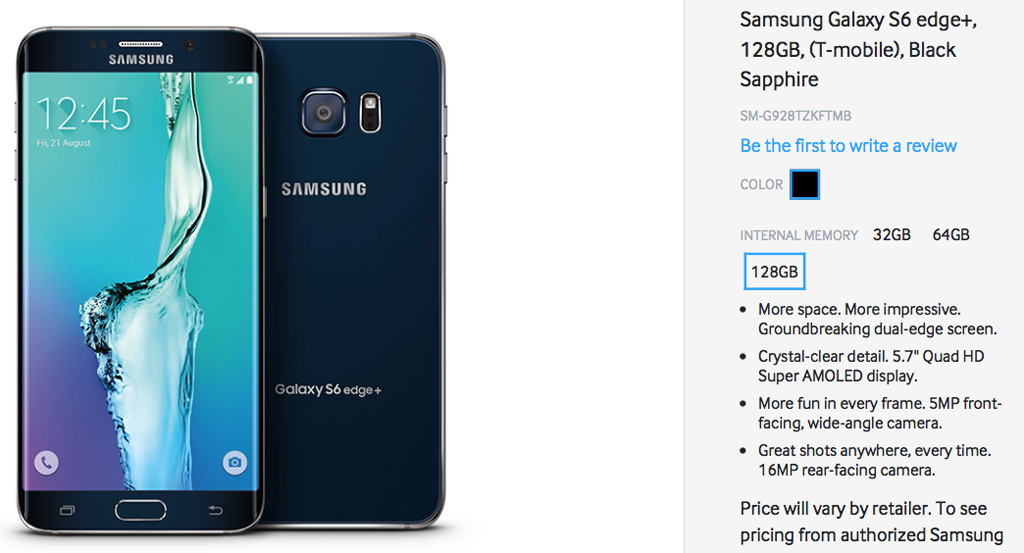Click the oval home button on the phone
This screenshot has width=1024, height=553.
point(140,510)
